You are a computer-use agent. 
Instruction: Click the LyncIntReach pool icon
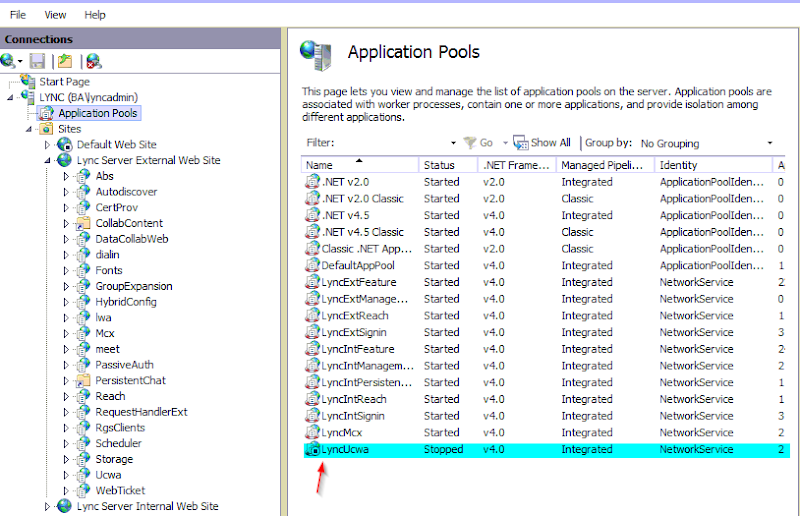312,399
